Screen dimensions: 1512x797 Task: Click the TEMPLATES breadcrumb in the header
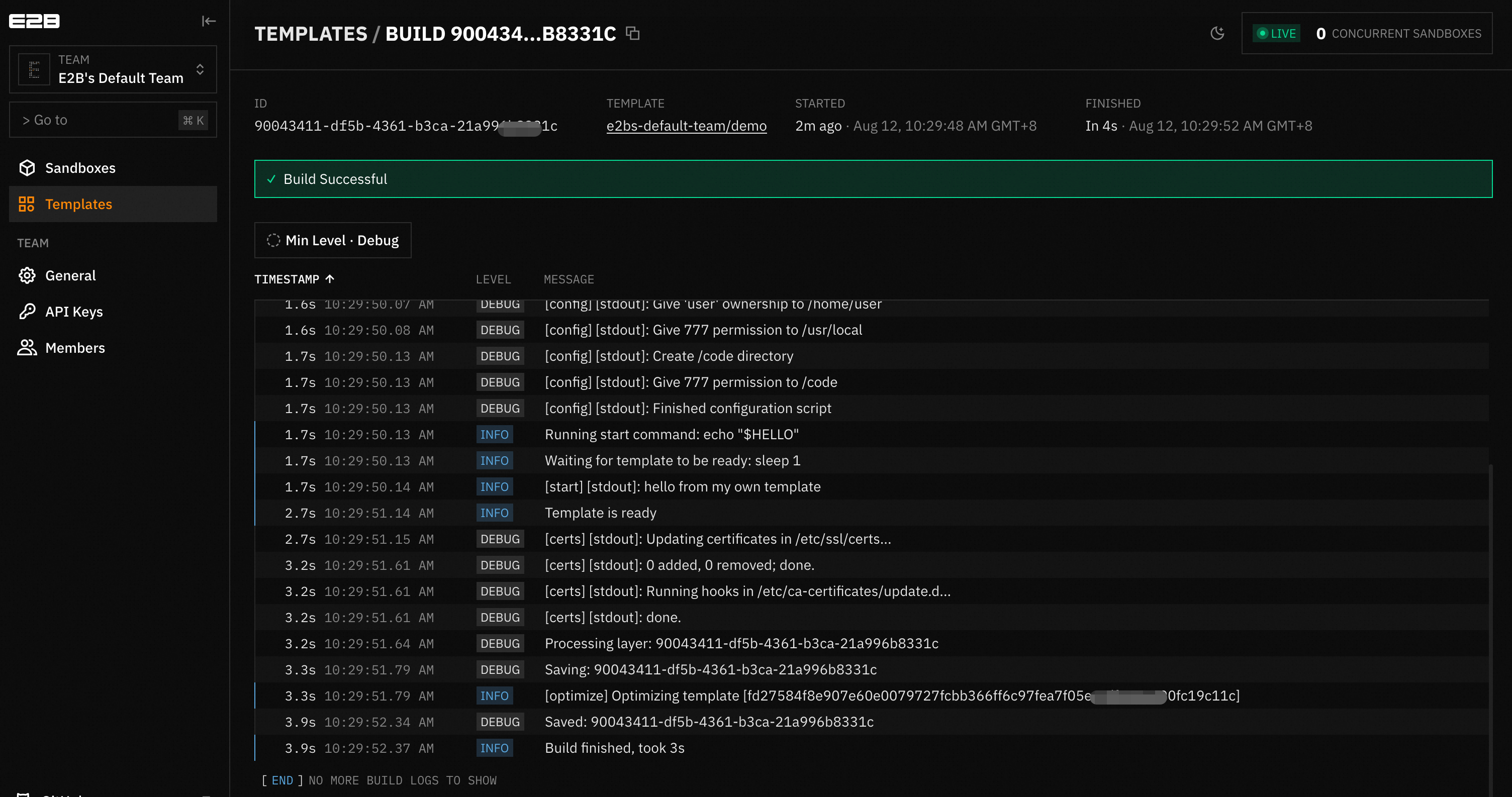pyautogui.click(x=311, y=34)
